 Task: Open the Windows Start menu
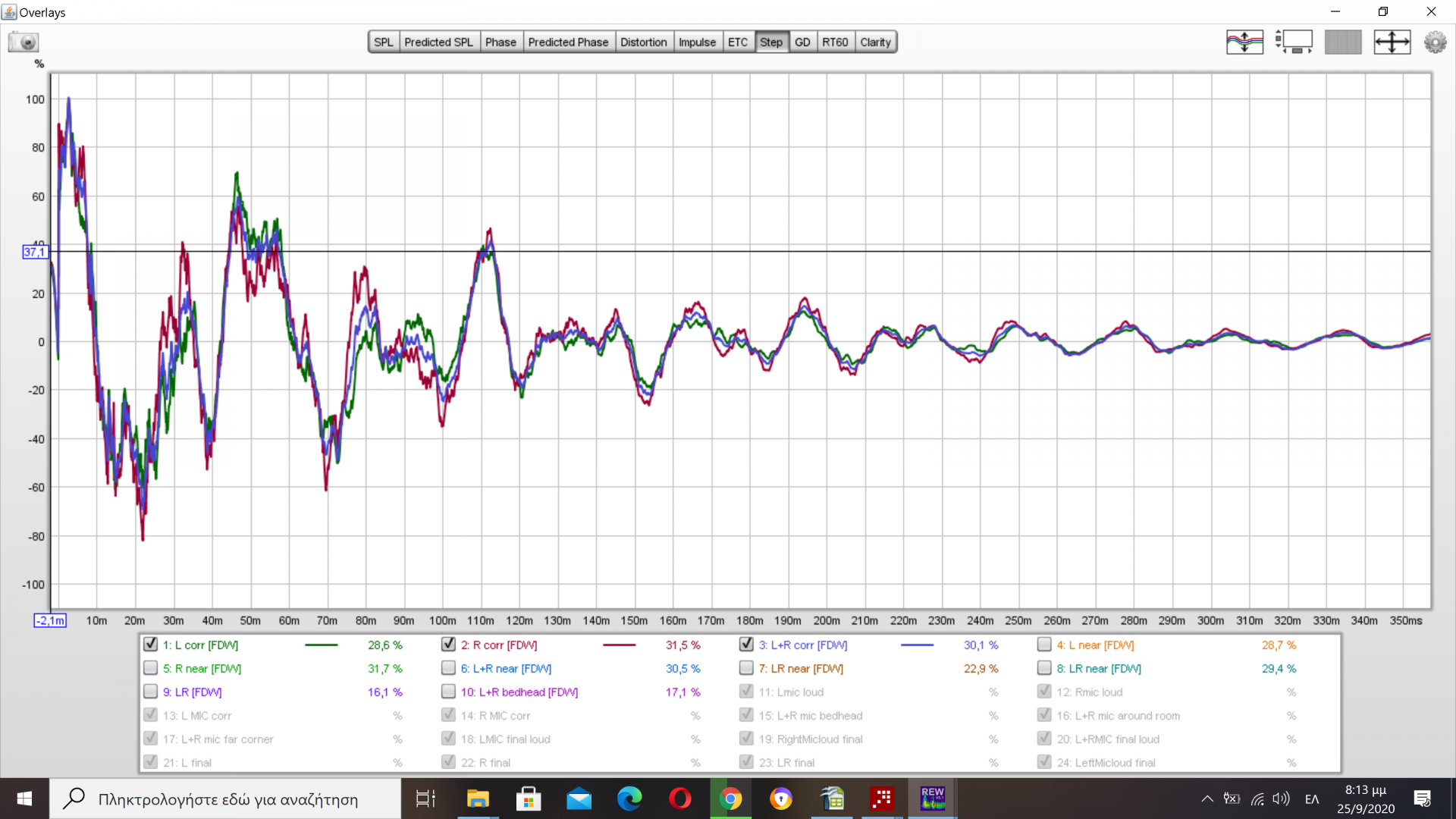[24, 799]
